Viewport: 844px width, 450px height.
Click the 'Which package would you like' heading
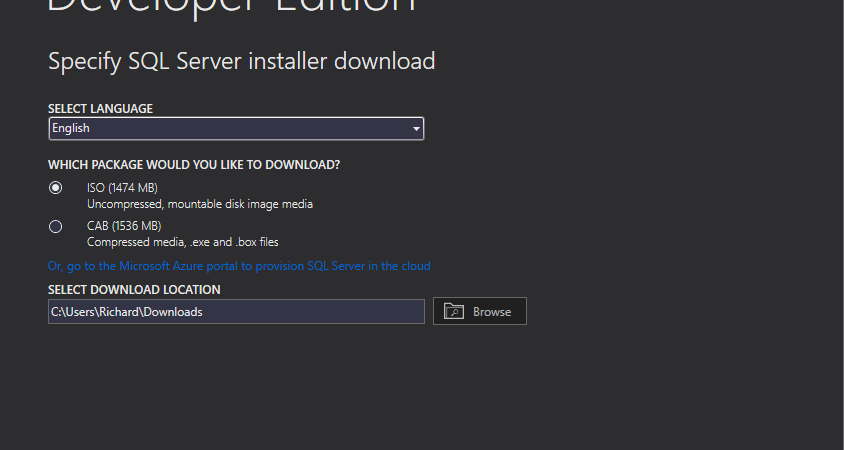click(194, 164)
